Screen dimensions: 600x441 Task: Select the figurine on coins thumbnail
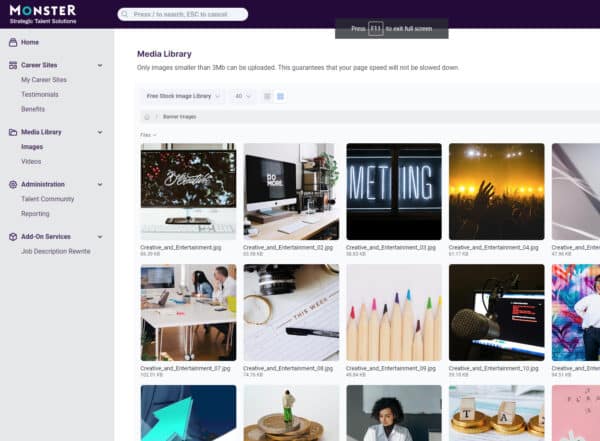click(x=291, y=413)
